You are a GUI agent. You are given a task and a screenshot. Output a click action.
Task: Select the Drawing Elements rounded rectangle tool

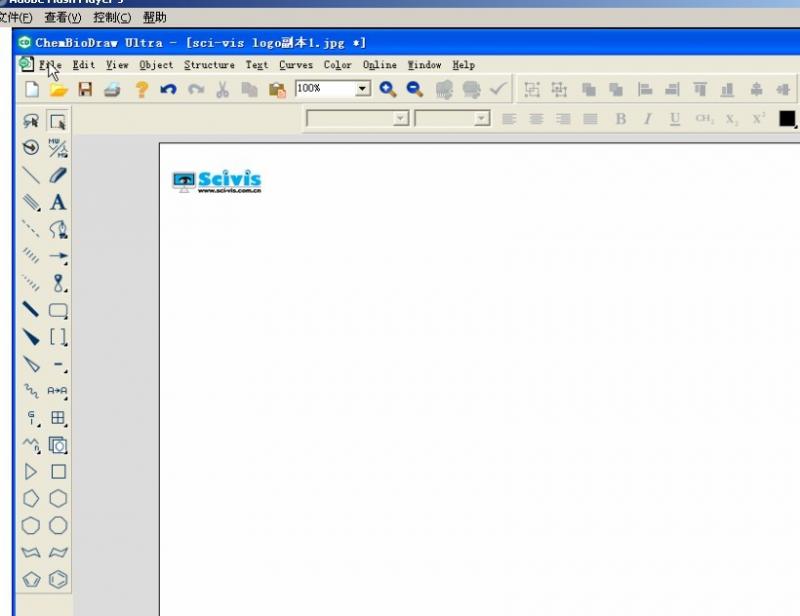pyautogui.click(x=58, y=310)
